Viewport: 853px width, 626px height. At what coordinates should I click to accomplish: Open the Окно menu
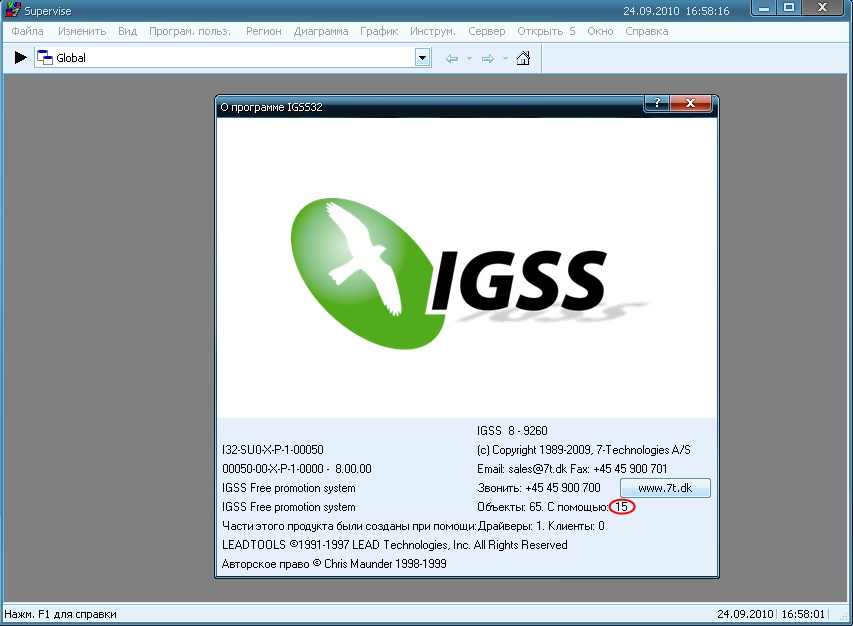coord(600,31)
